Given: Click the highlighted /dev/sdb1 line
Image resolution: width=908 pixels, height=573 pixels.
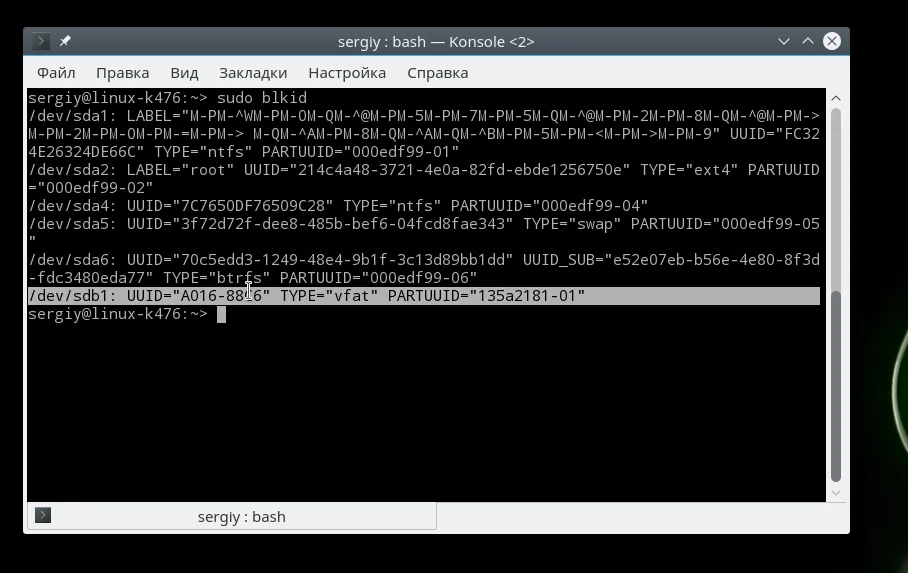Looking at the screenshot, I should point(423,296).
